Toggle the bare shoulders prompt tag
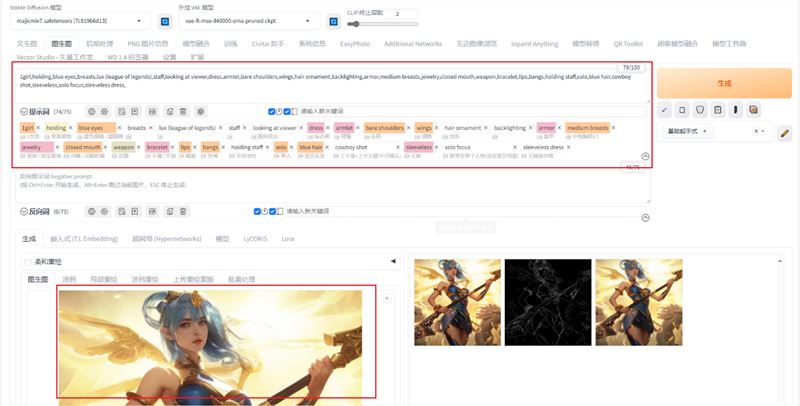Image resolution: width=800 pixels, height=406 pixels. 384,128
